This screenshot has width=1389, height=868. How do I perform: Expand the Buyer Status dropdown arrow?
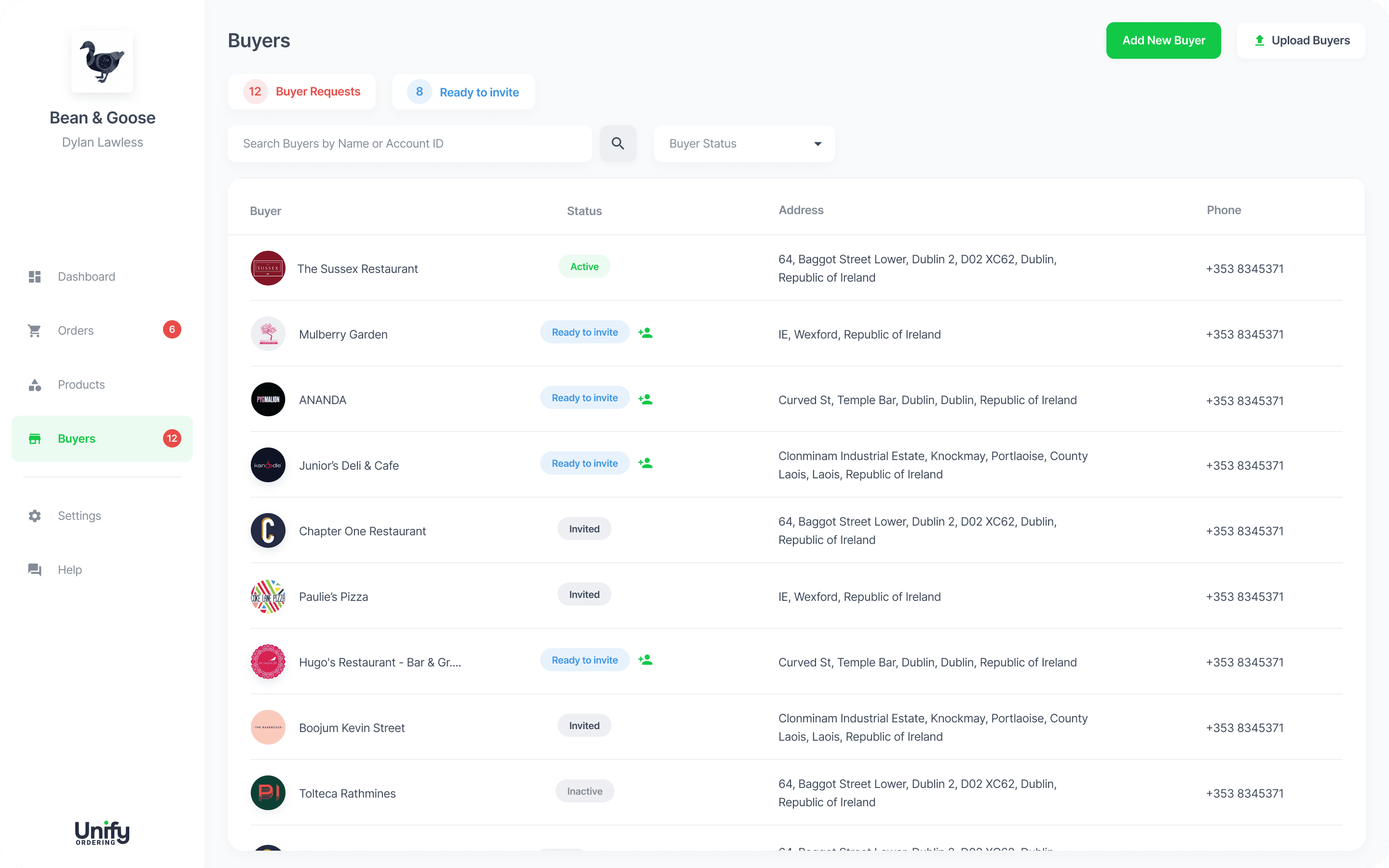[818, 144]
